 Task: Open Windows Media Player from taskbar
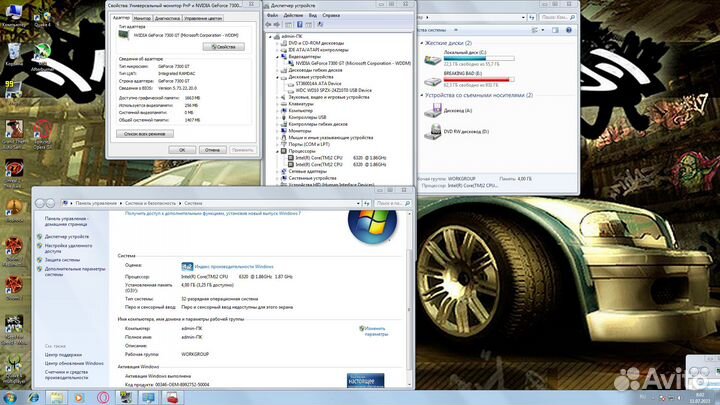point(79,398)
